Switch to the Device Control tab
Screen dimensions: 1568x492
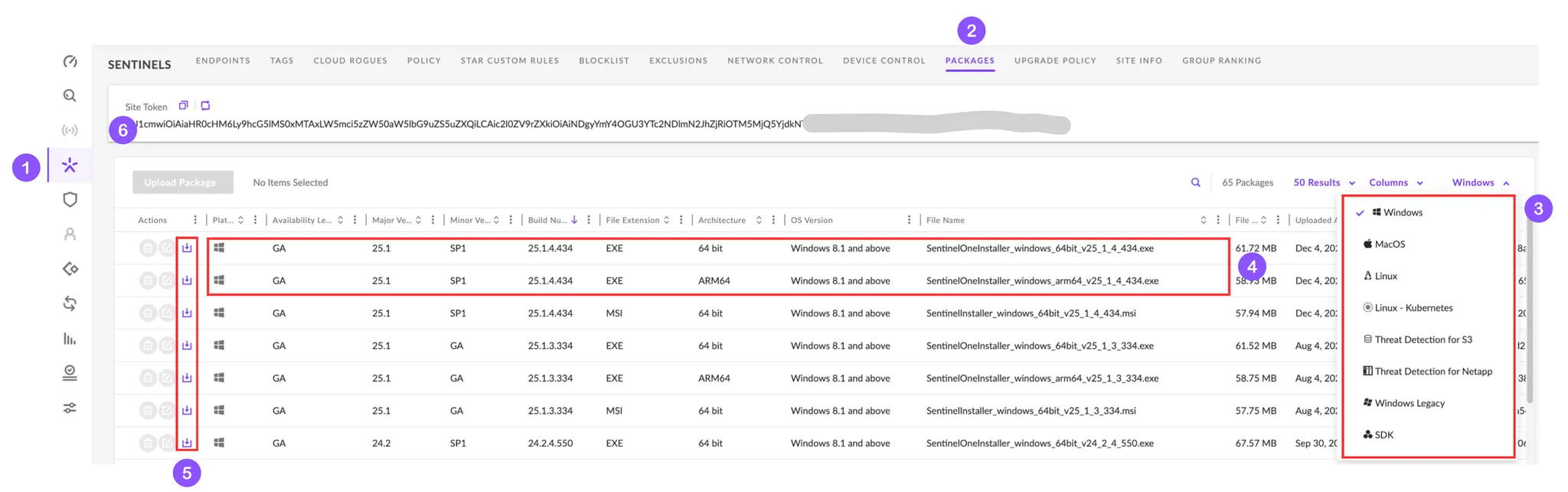[x=884, y=61]
